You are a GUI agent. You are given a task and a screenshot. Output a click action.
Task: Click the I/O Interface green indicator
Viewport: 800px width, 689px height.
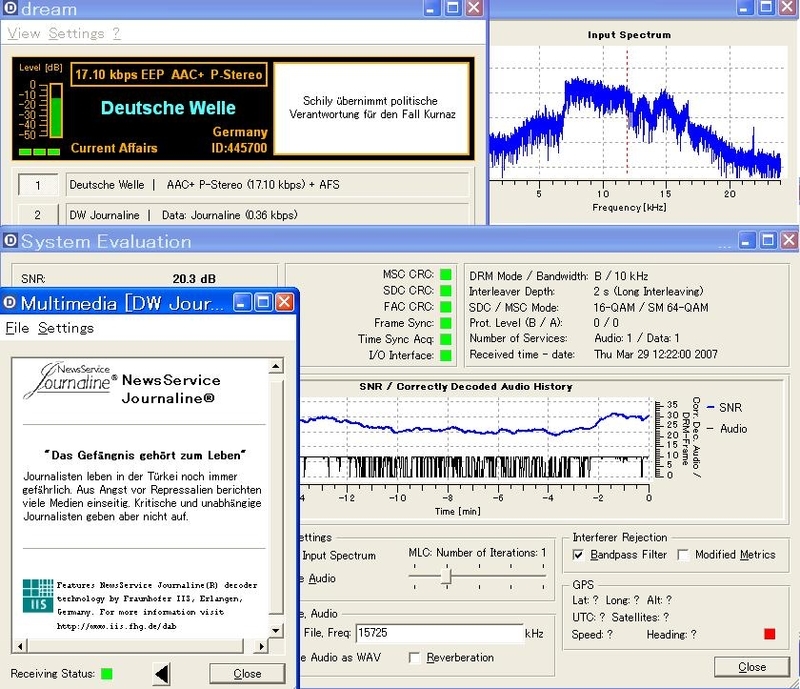445,355
